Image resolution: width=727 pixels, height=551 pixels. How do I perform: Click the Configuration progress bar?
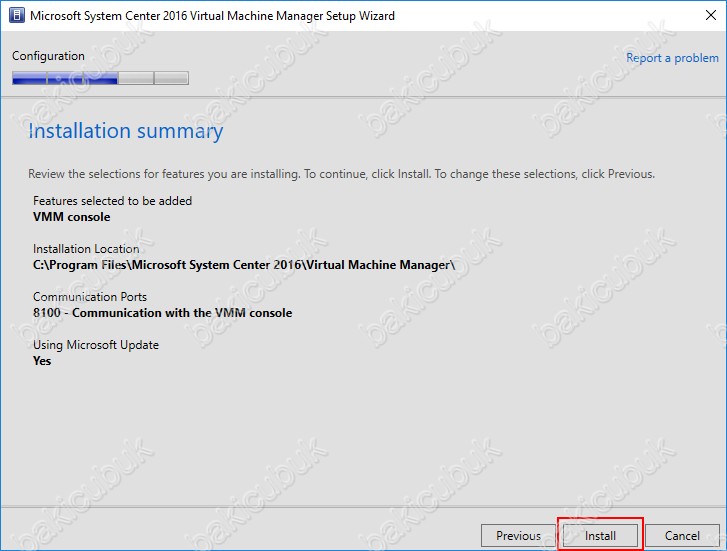pyautogui.click(x=100, y=78)
